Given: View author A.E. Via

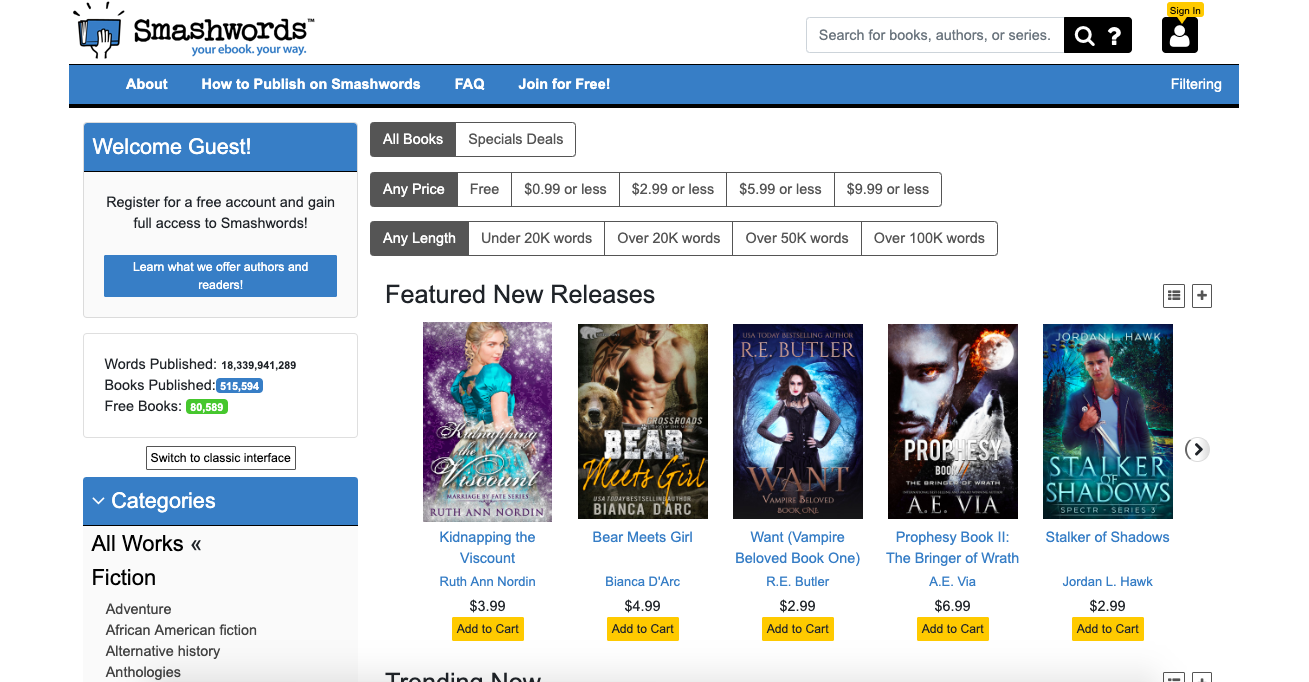Looking at the screenshot, I should (953, 581).
